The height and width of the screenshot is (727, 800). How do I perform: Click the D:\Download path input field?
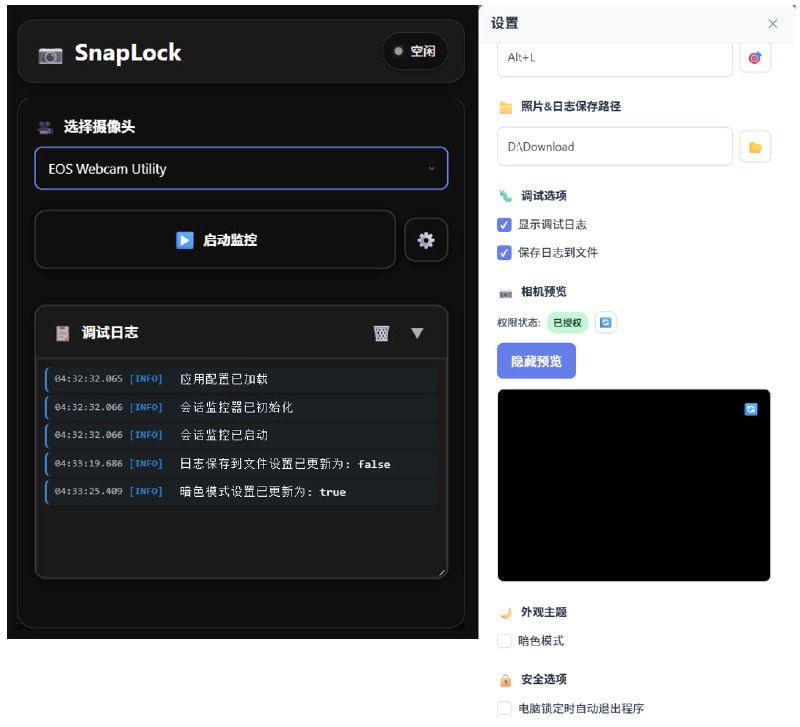click(x=614, y=146)
